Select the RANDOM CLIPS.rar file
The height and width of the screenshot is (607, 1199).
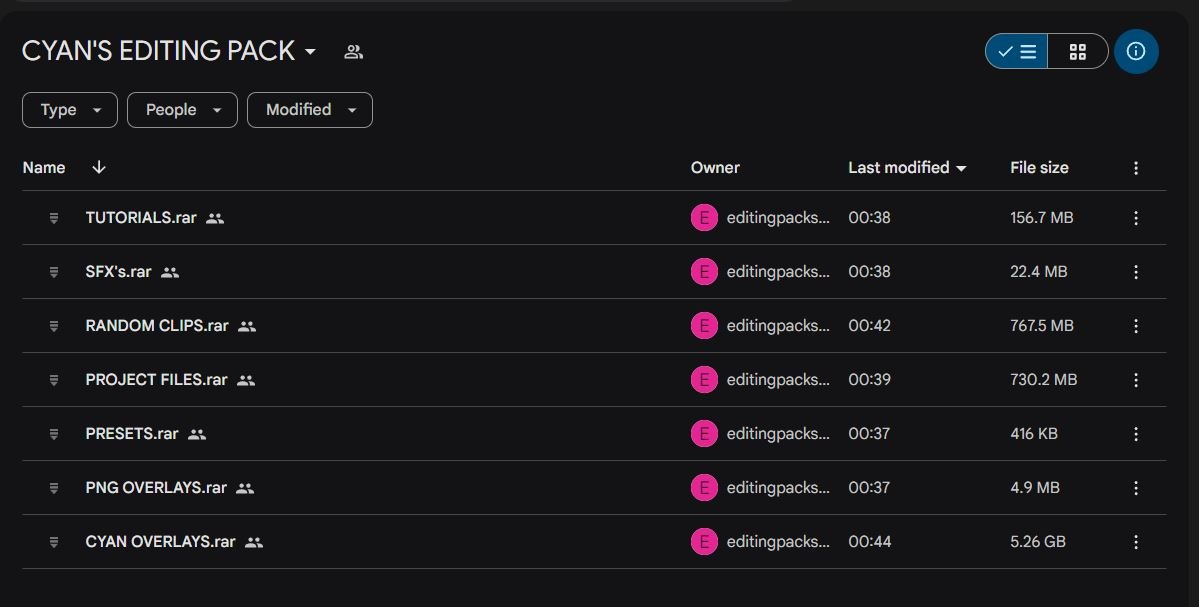tap(594, 326)
